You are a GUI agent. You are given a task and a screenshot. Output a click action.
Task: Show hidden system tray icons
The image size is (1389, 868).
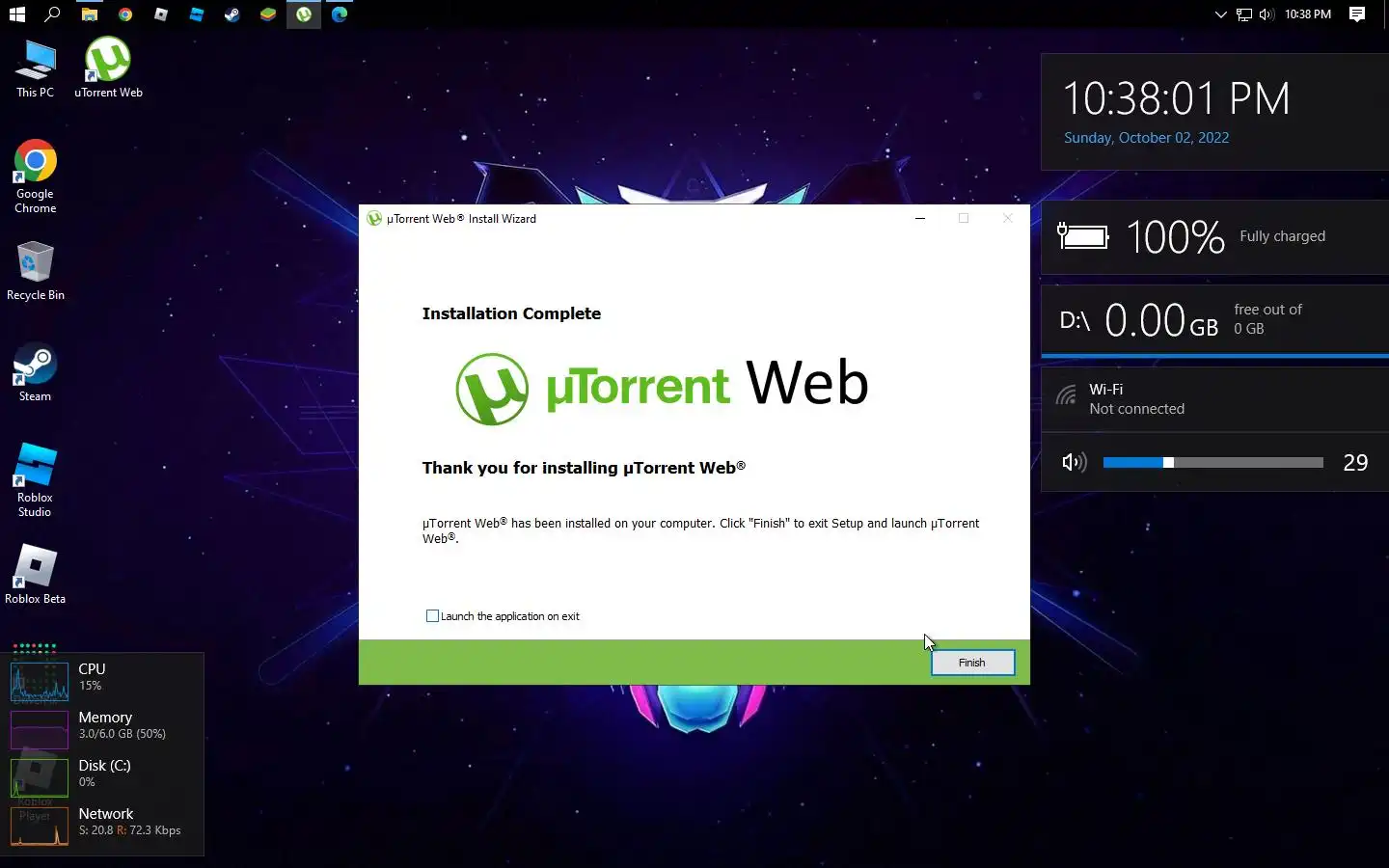pos(1220,14)
